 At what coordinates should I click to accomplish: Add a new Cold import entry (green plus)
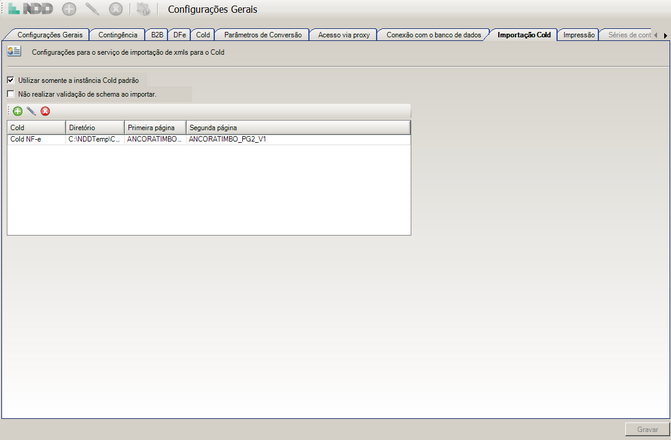(18, 111)
